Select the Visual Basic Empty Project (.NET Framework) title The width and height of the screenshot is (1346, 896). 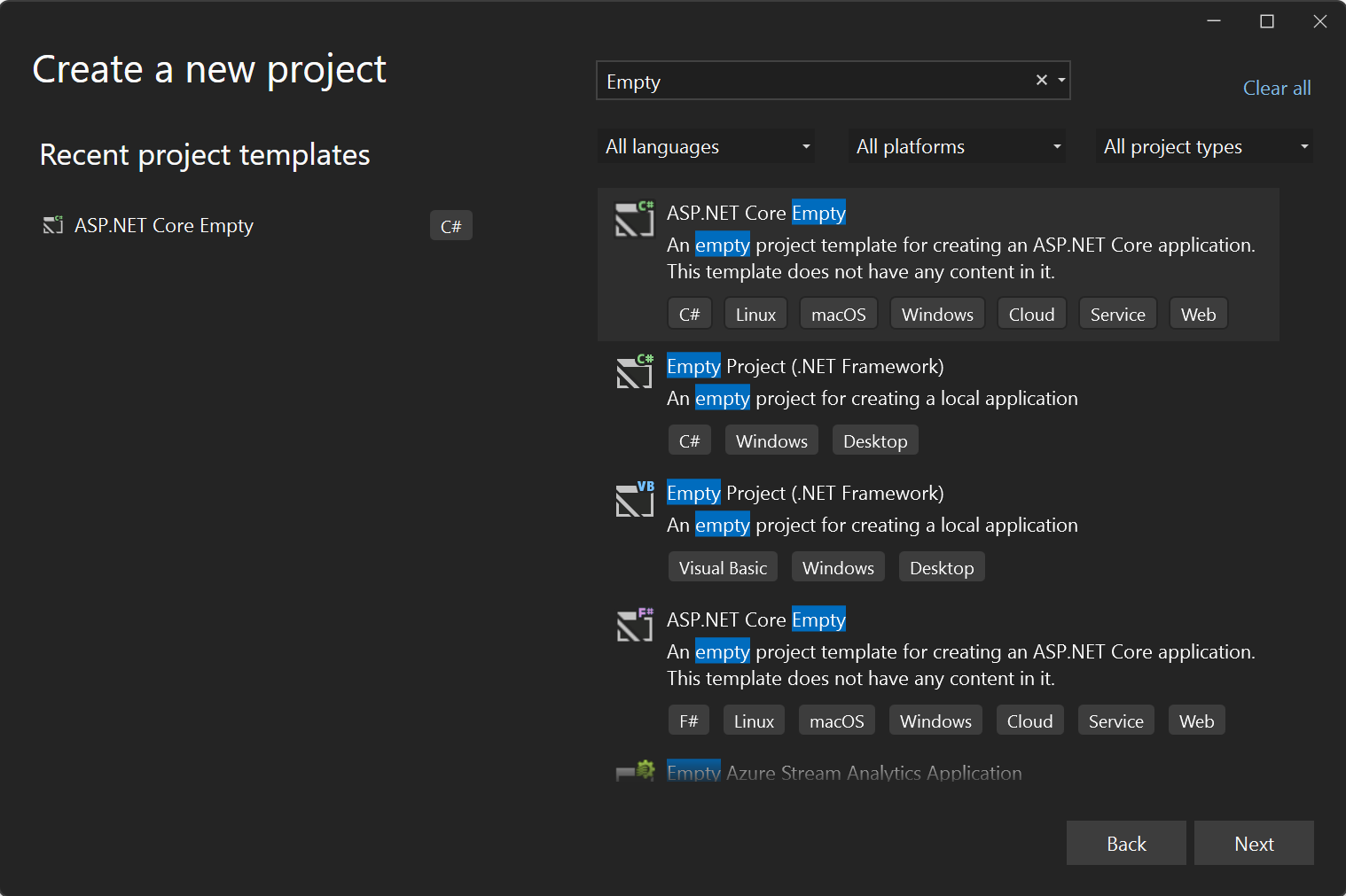[x=805, y=493]
